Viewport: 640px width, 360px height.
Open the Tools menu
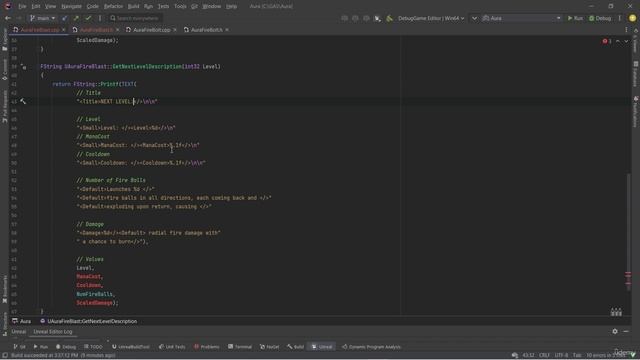180,7
